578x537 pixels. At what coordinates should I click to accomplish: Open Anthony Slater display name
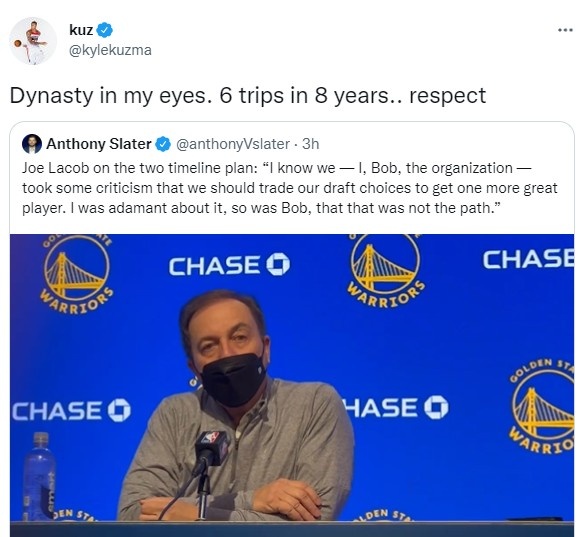point(99,144)
